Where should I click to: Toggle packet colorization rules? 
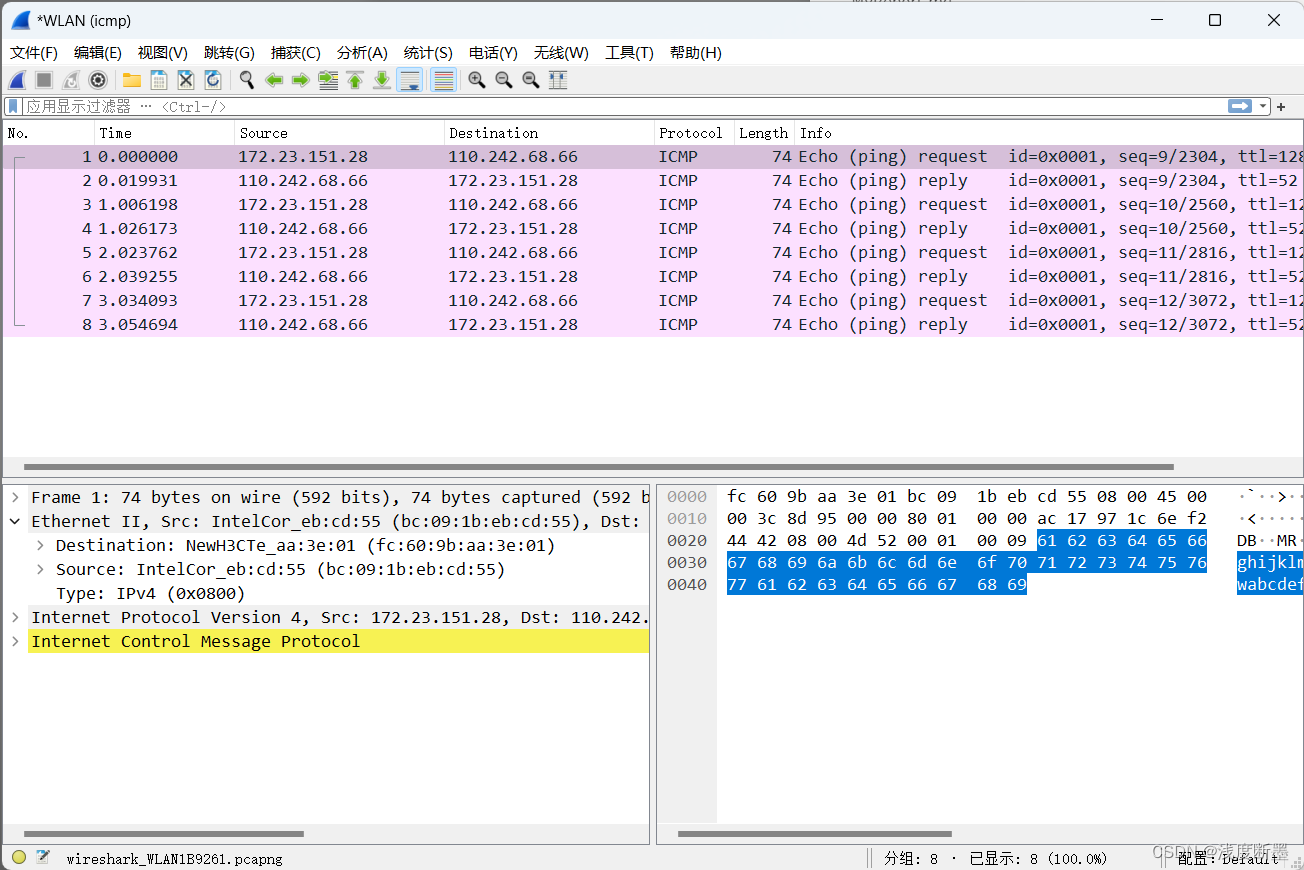[x=443, y=80]
